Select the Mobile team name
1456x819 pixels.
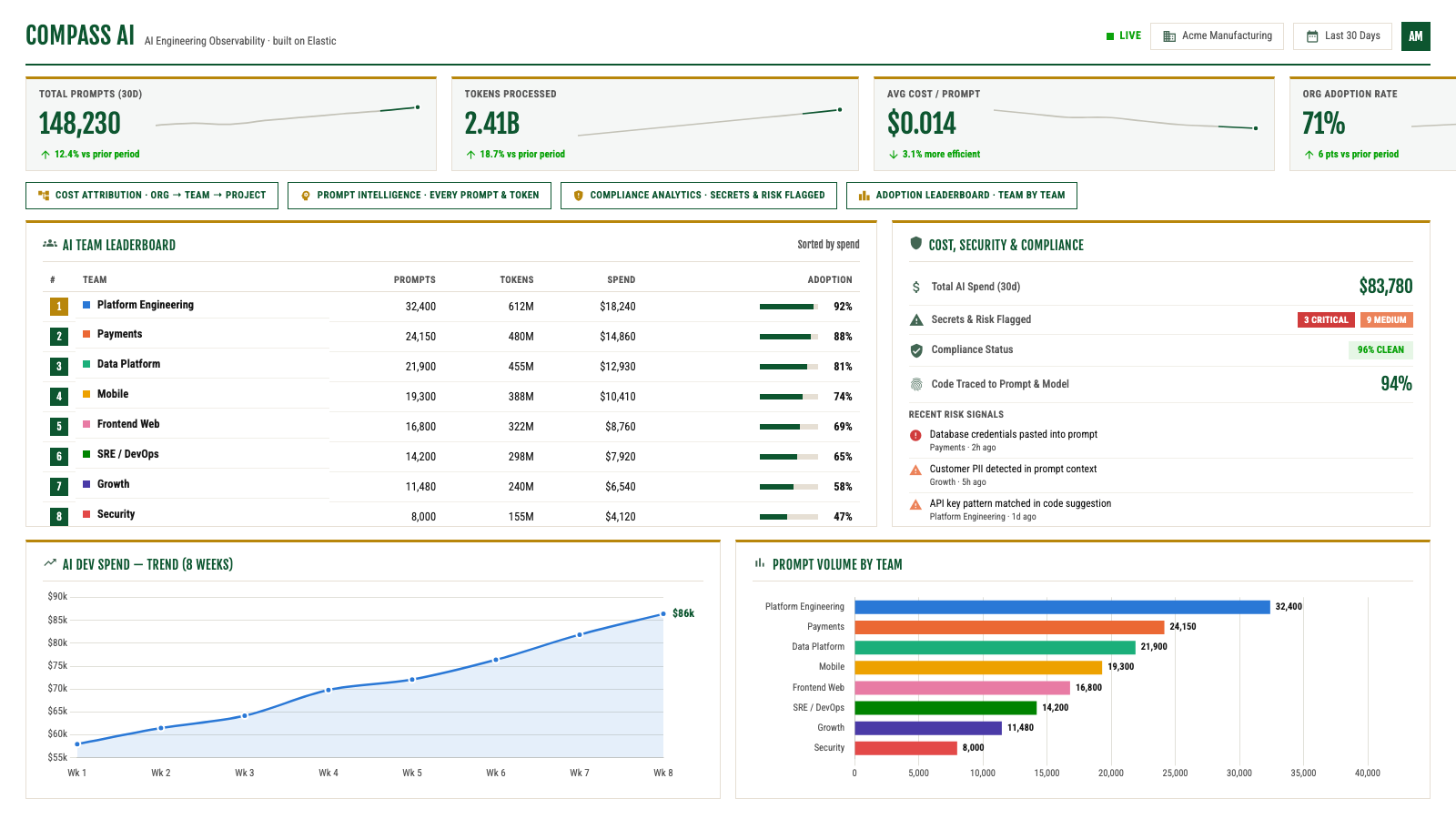pos(113,394)
